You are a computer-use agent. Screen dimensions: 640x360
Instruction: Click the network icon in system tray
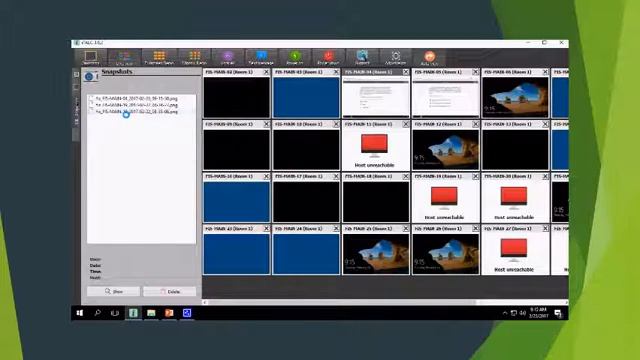[x=514, y=313]
